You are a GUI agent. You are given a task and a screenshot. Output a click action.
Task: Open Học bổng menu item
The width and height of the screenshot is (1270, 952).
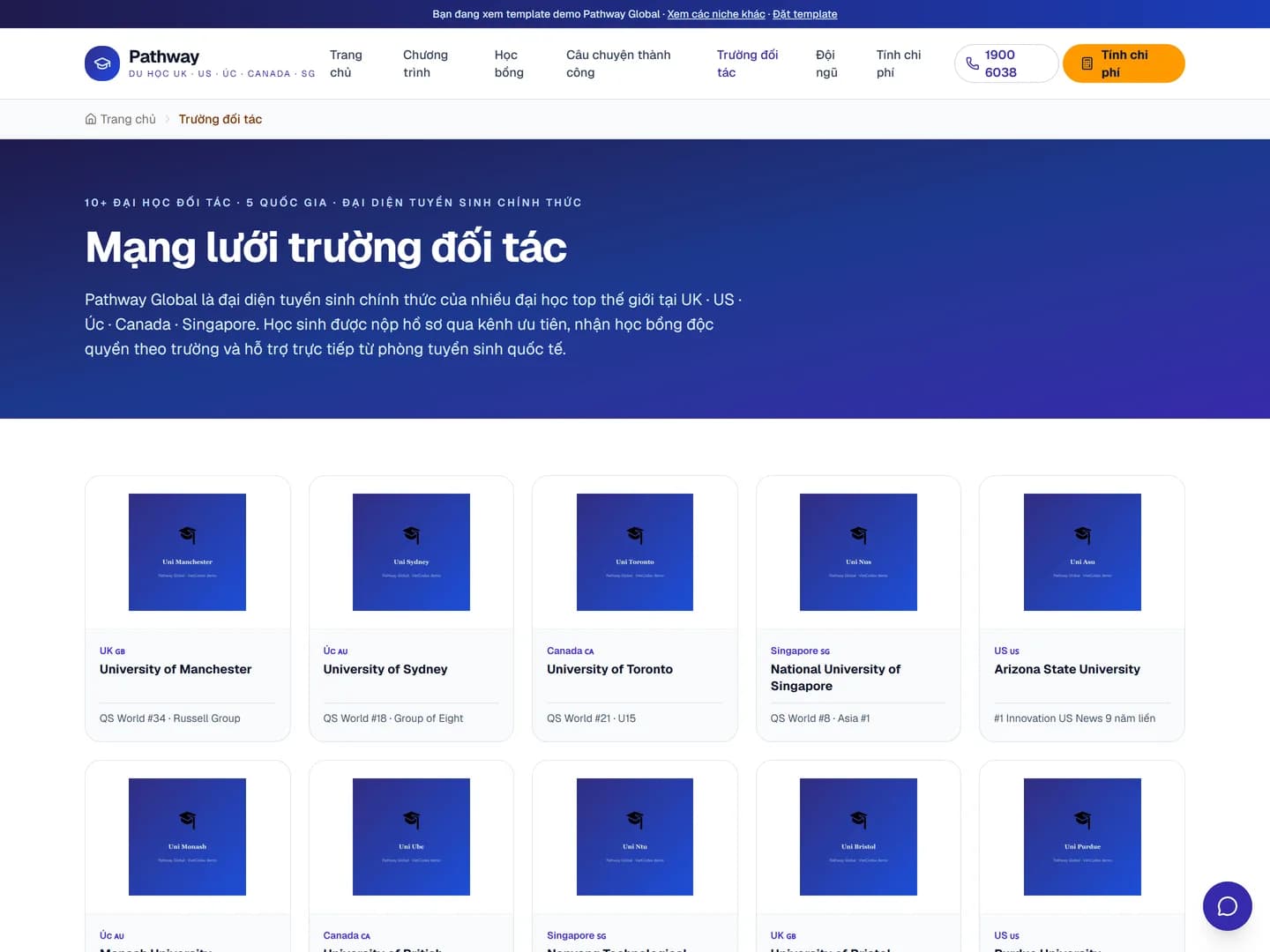(x=509, y=63)
